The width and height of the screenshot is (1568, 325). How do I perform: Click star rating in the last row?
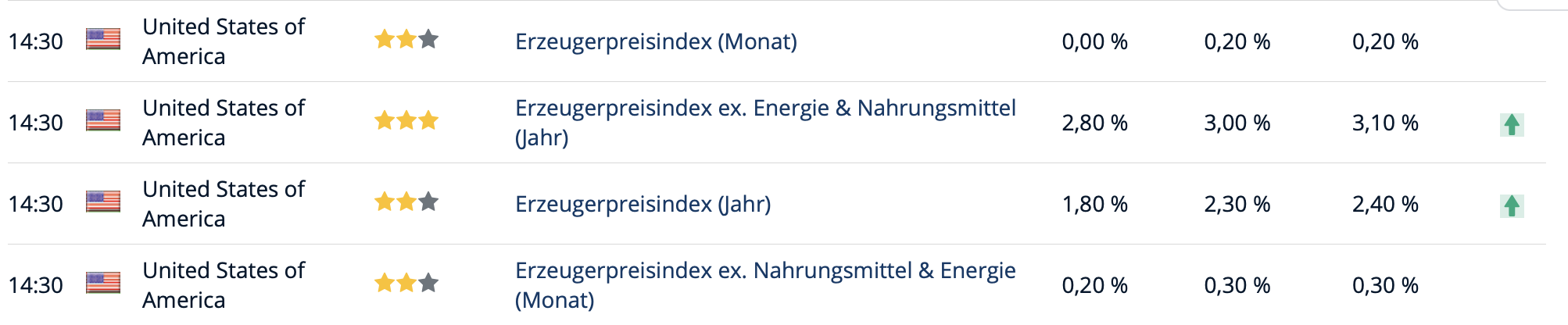[406, 283]
